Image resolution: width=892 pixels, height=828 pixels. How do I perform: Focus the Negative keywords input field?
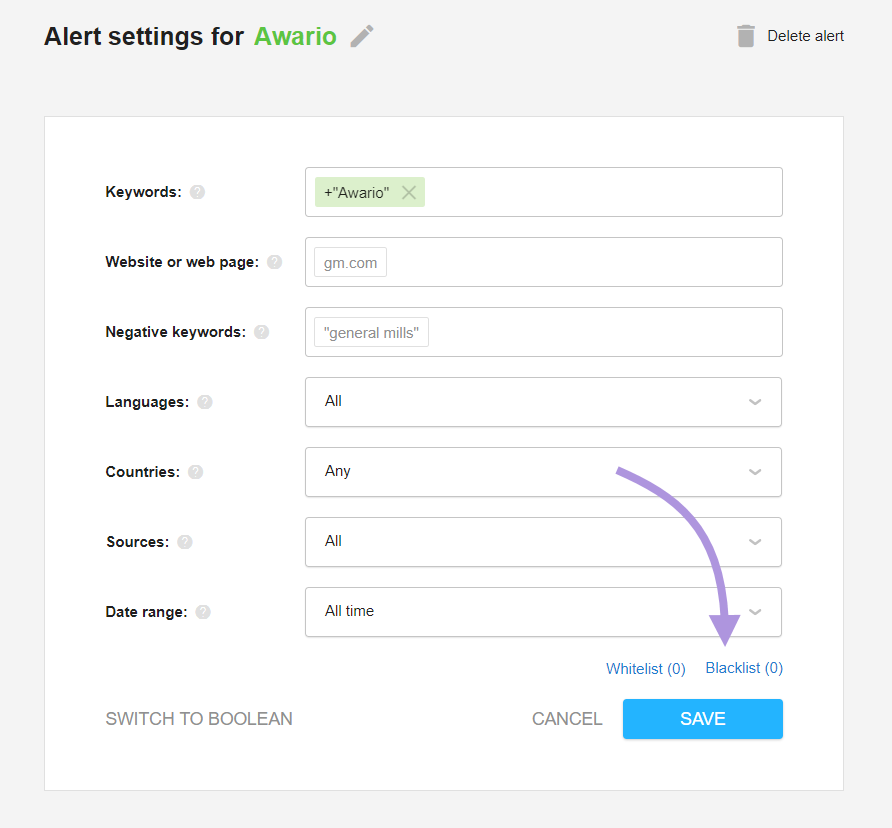coord(544,332)
